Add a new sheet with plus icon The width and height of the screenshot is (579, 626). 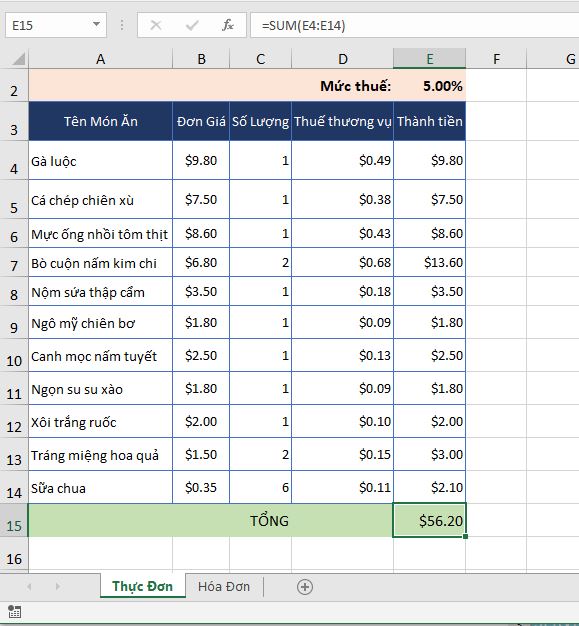click(305, 587)
